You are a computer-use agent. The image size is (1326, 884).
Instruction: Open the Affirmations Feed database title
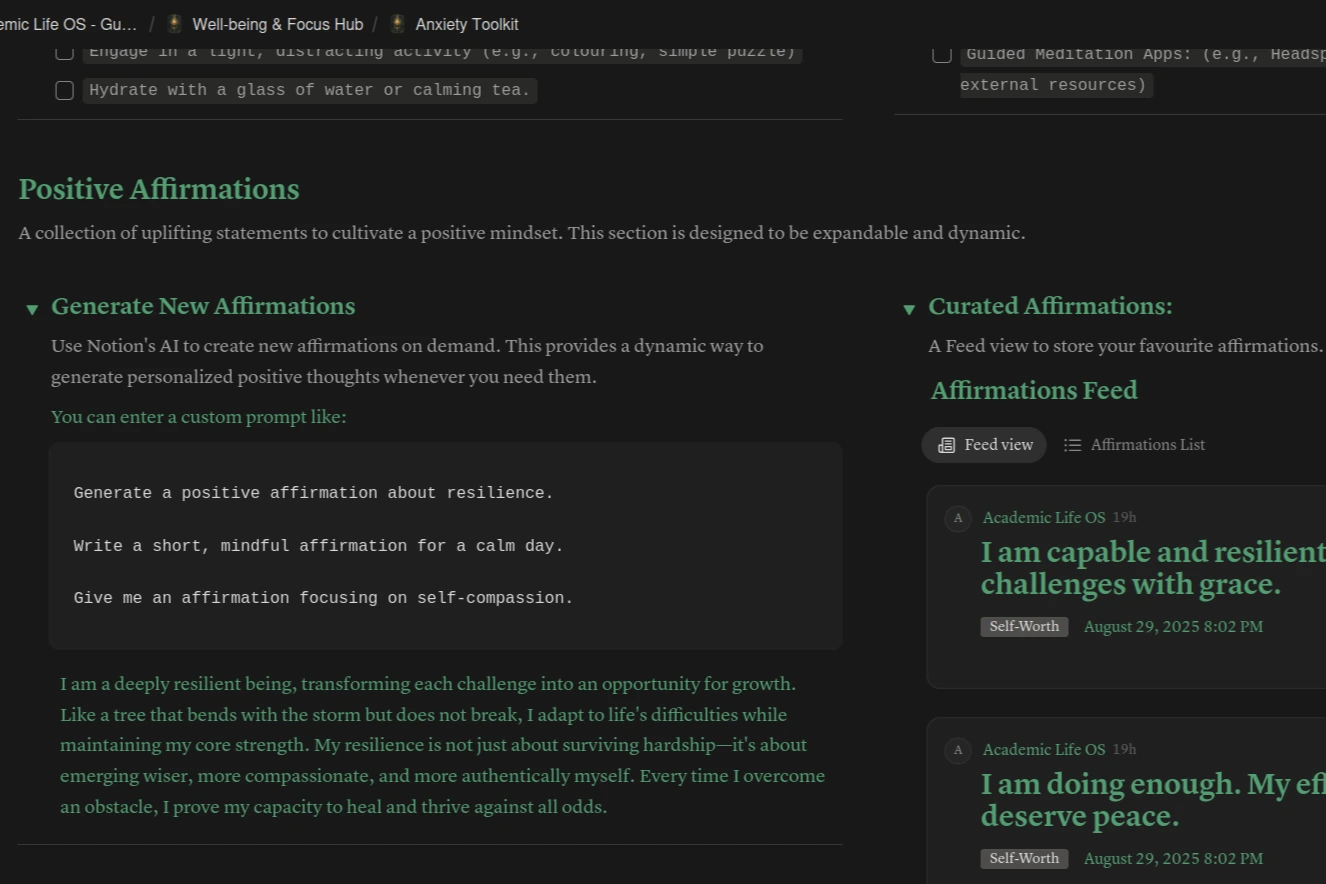1034,390
